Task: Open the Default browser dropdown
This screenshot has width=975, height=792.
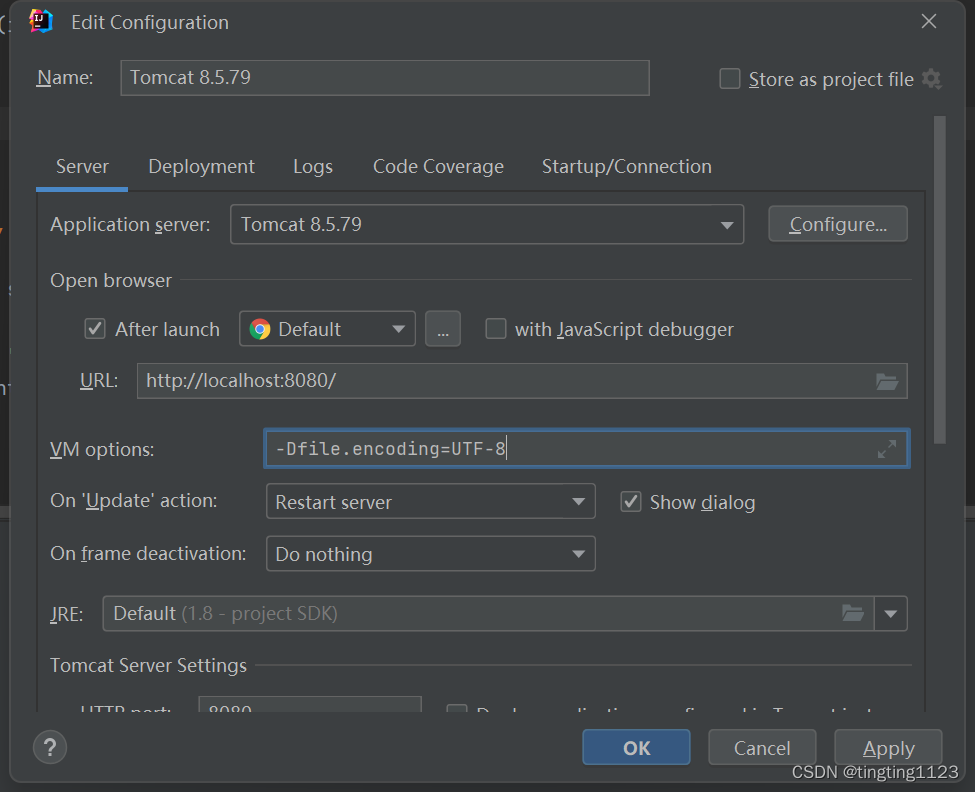Action: pos(327,329)
